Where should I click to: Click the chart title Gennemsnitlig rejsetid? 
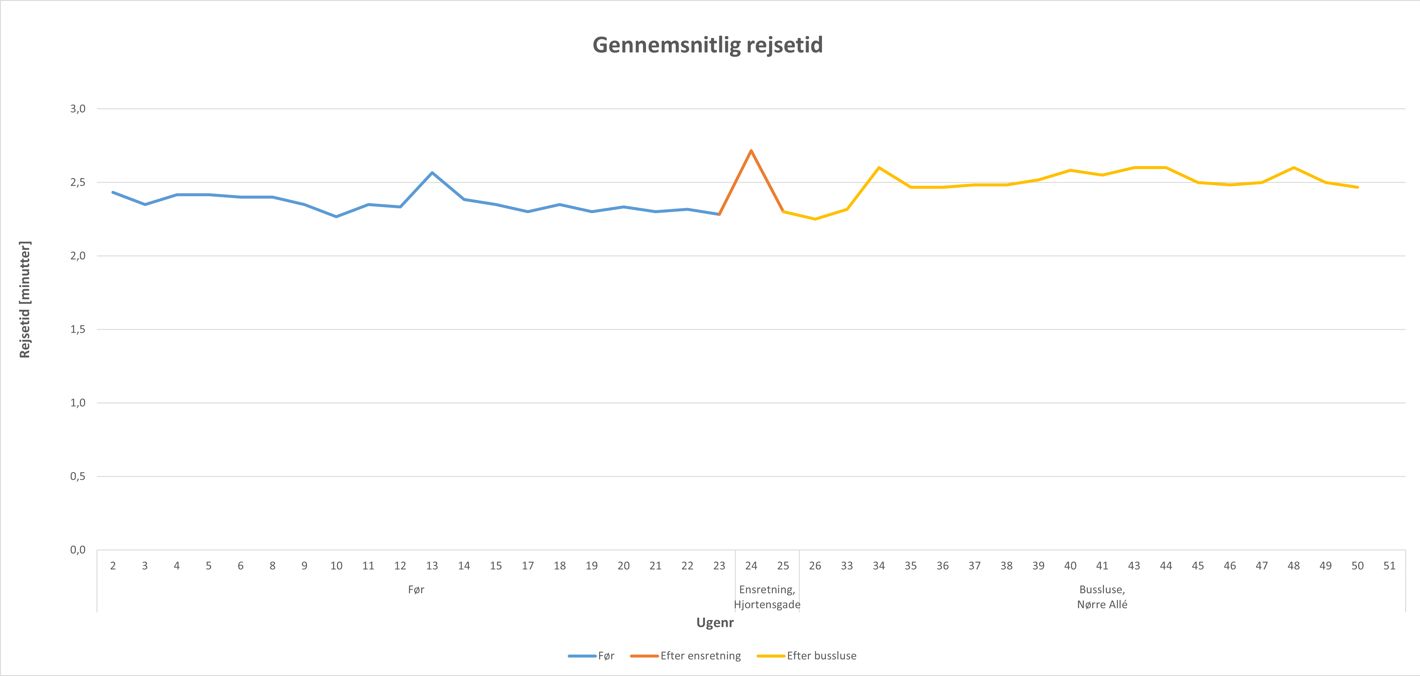[x=708, y=45]
